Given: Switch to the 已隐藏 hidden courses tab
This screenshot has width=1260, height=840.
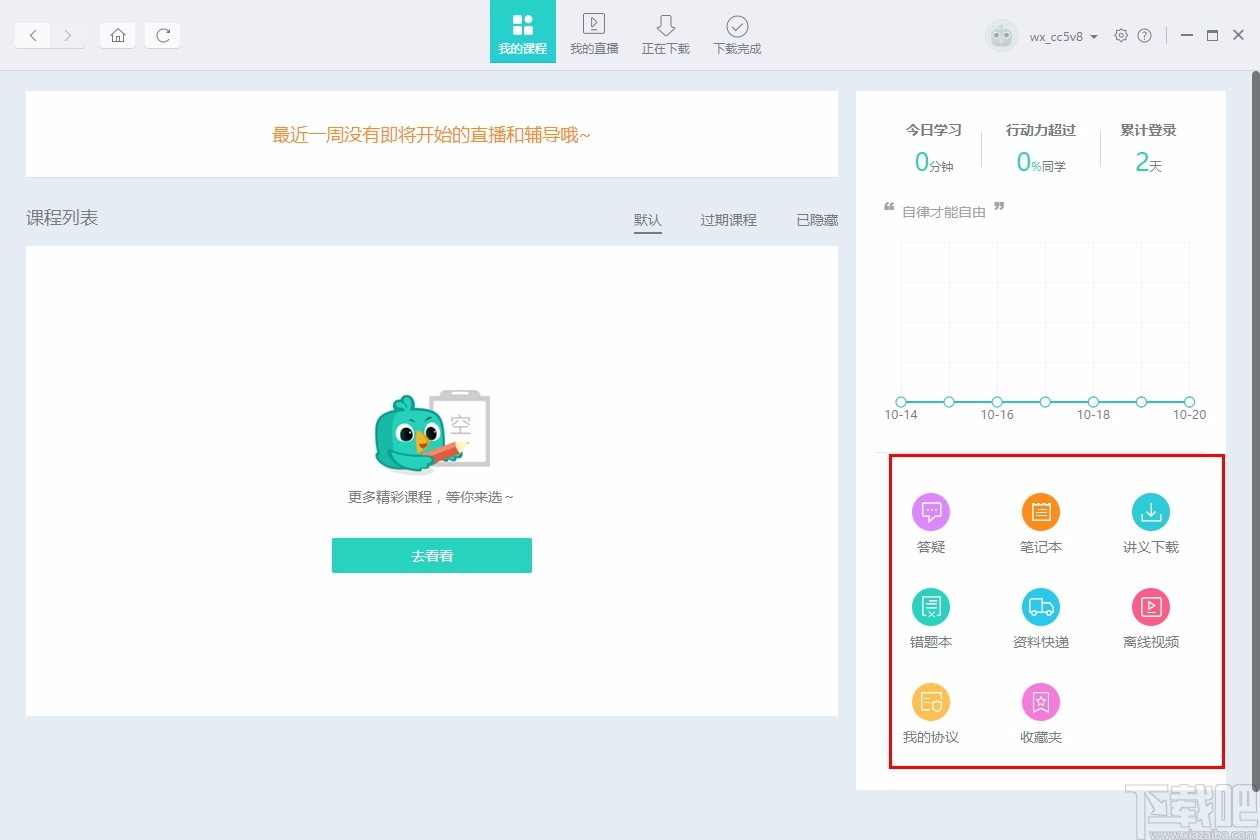Looking at the screenshot, I should (x=816, y=220).
